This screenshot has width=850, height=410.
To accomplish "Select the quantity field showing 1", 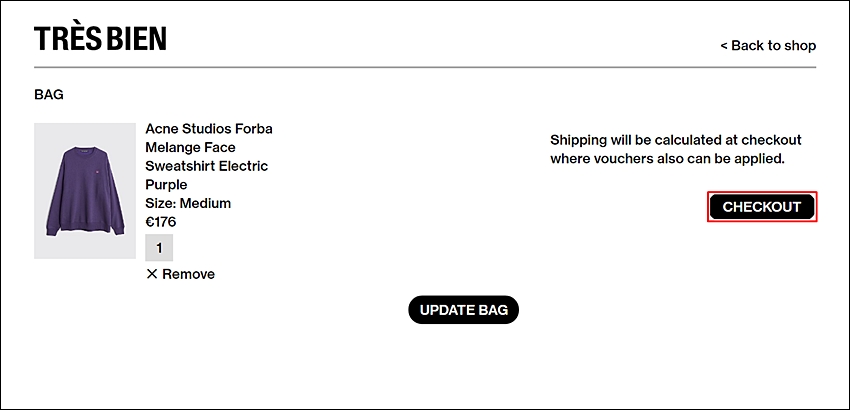I will [159, 248].
